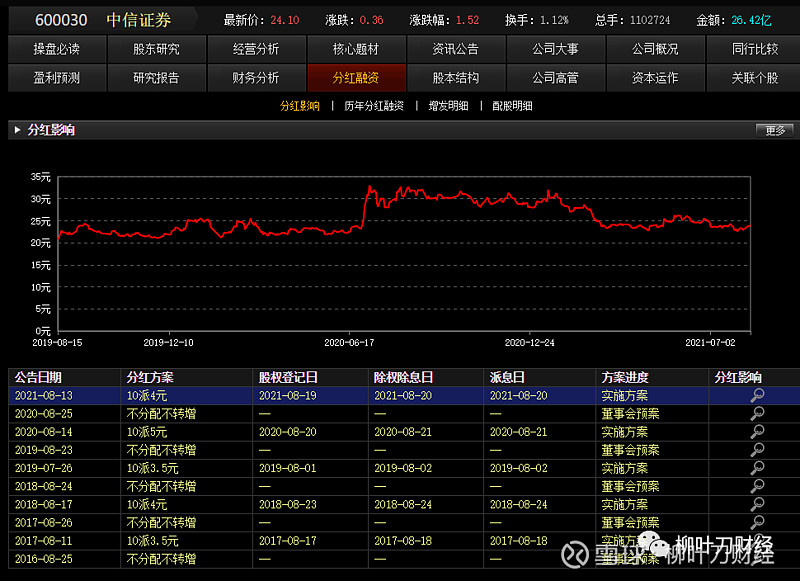This screenshot has width=800, height=581.
Task: Open the 公司大事 tab
Action: 556,49
